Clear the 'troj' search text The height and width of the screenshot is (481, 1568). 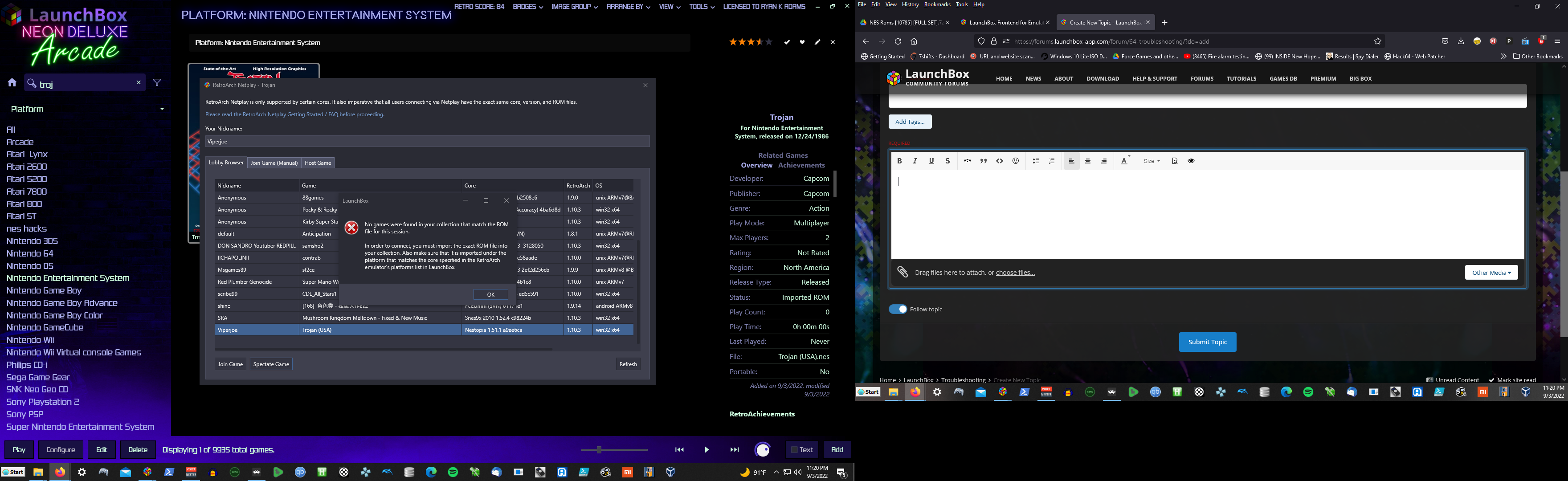click(x=139, y=83)
